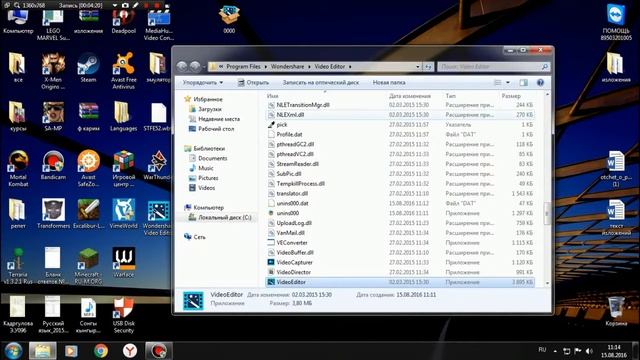Show hidden system tray icons
This screenshot has width=640, height=360.
point(555,351)
